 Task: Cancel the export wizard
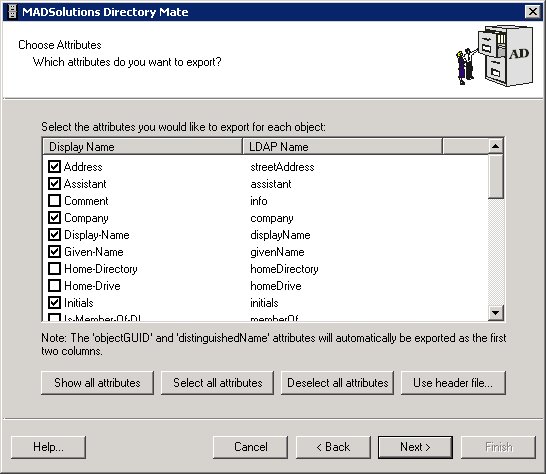click(251, 447)
